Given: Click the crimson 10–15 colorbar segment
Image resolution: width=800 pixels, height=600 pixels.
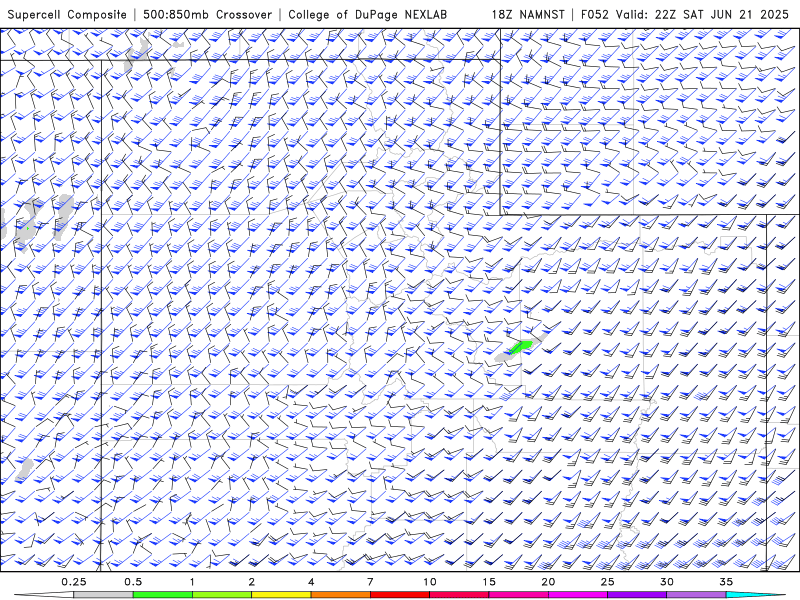Looking at the screenshot, I should [459, 595].
